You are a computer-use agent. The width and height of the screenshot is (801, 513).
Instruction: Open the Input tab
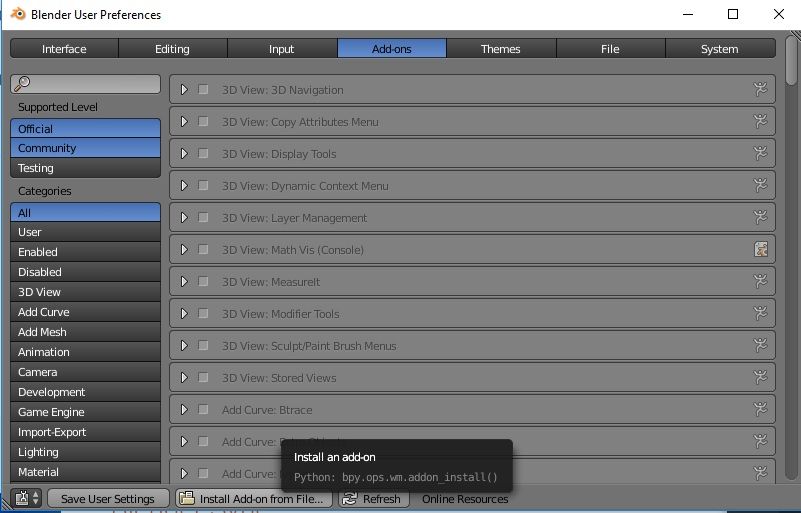[x=282, y=49]
